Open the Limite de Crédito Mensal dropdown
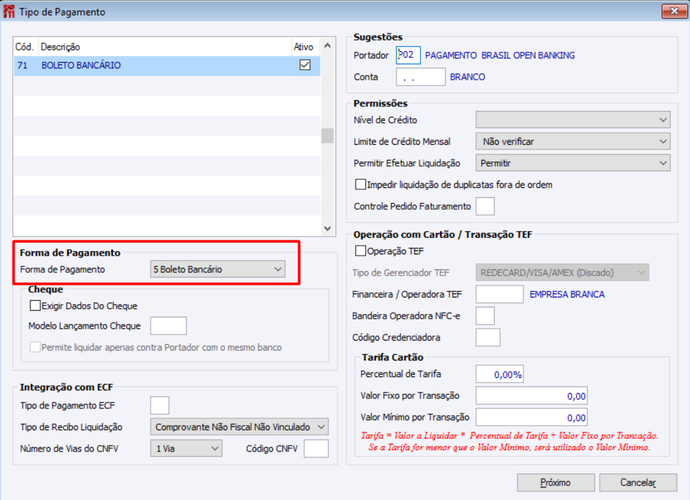 point(573,141)
